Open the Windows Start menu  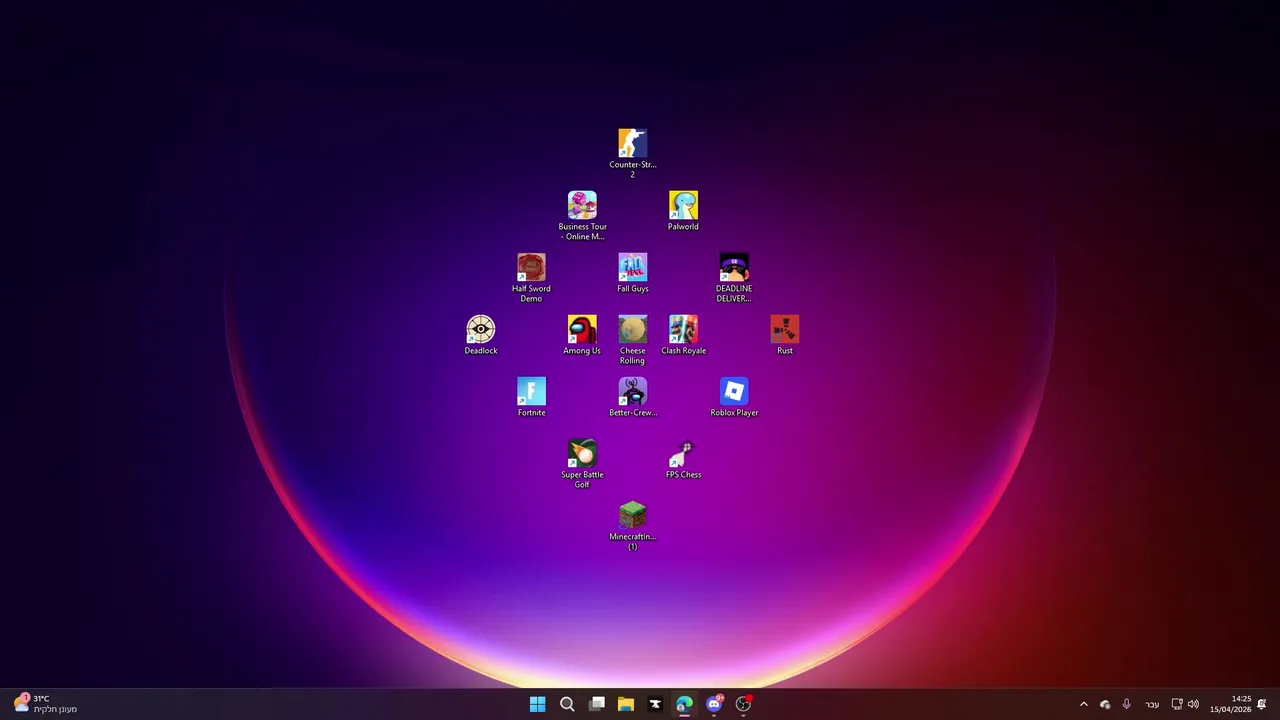pyautogui.click(x=537, y=704)
